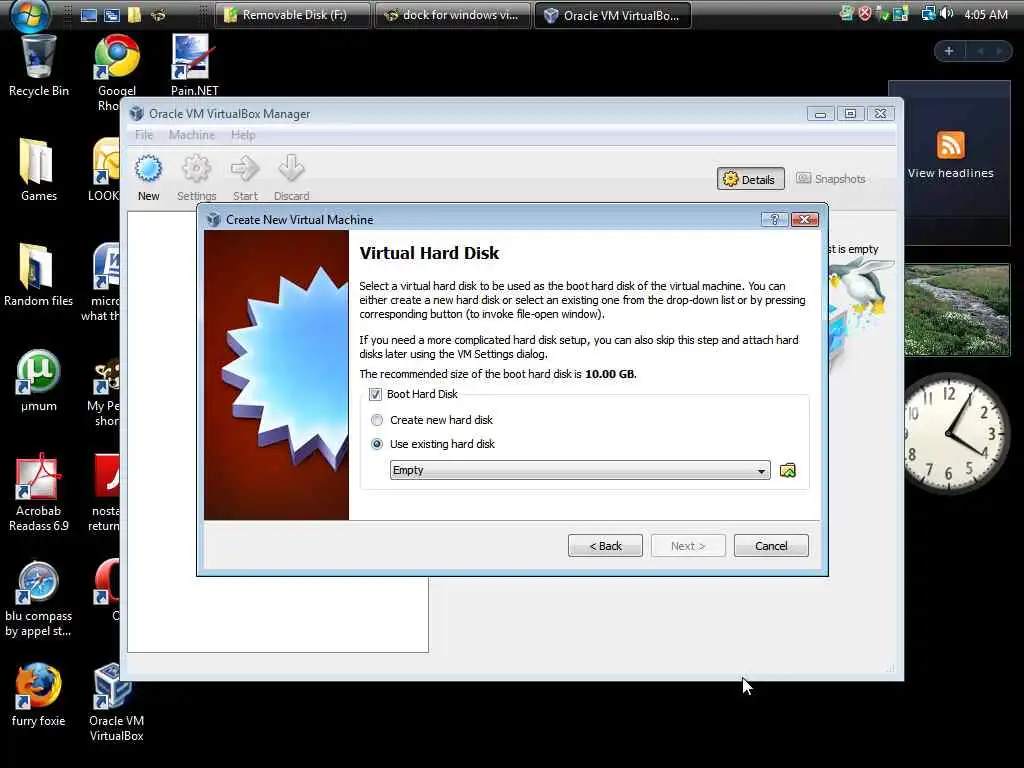The width and height of the screenshot is (1024, 768).
Task: Open the Recycle Bin desktop icon
Action: coord(39,57)
